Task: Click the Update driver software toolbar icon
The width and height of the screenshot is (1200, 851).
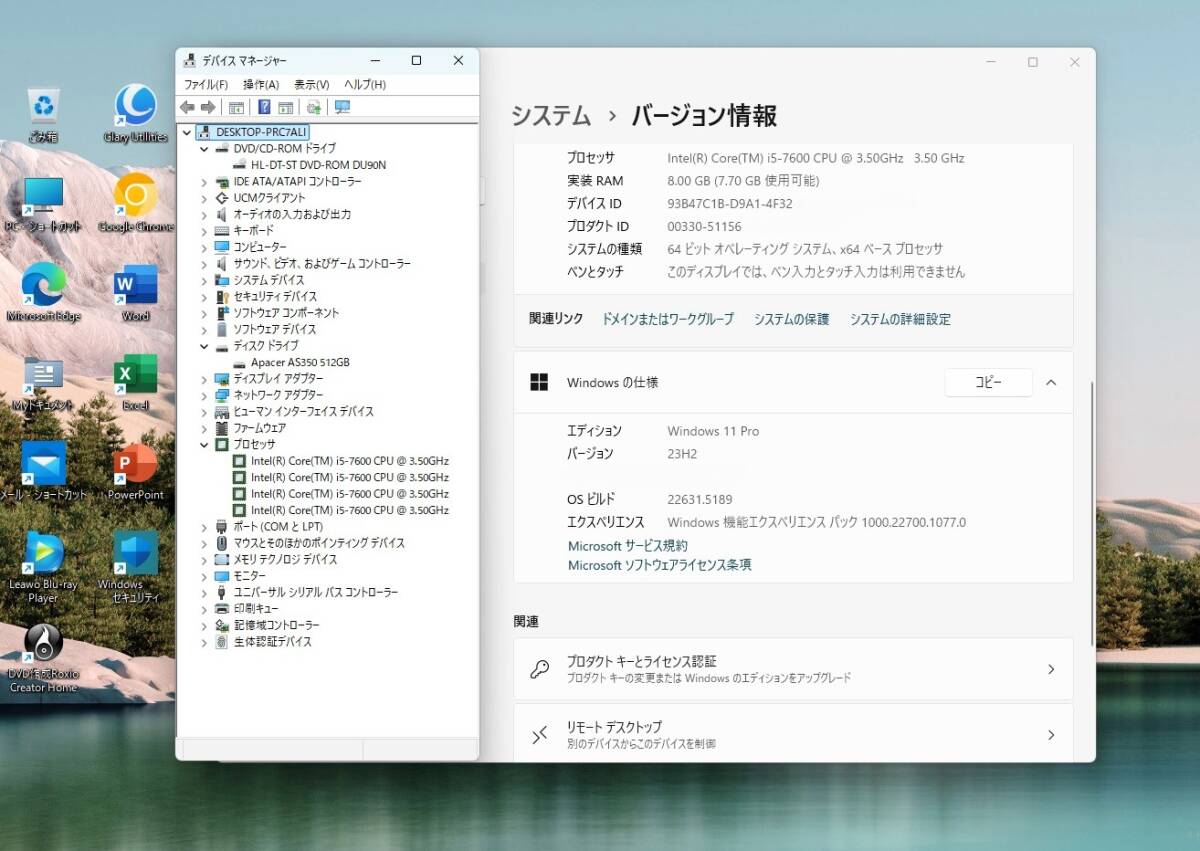Action: point(314,107)
